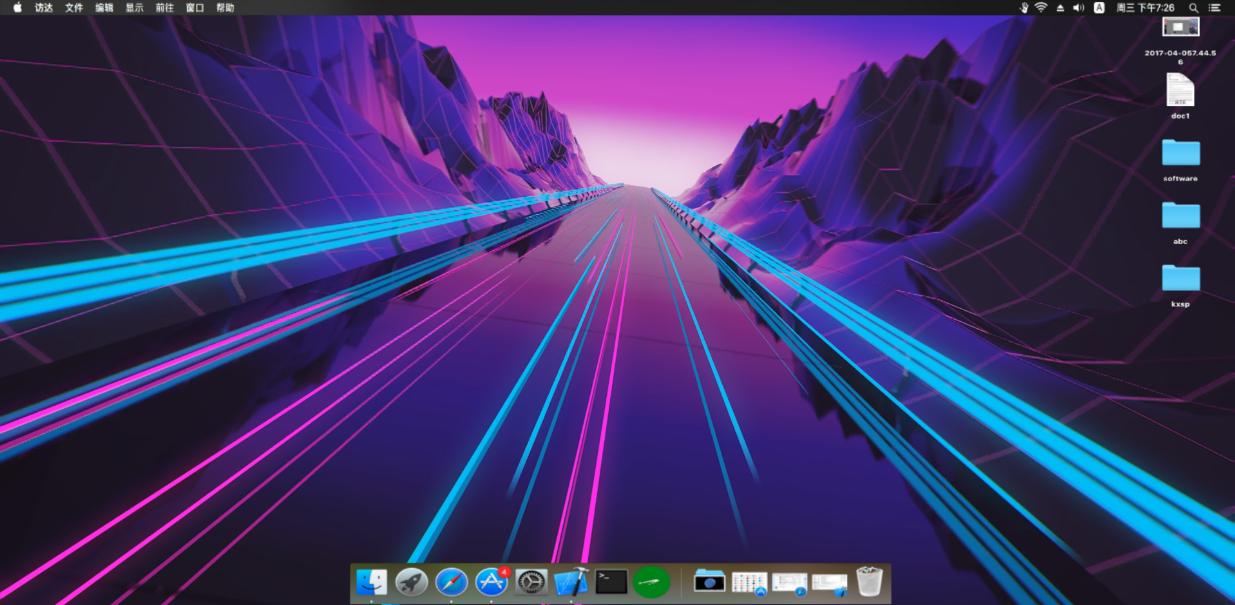The image size is (1235, 605).
Task: Open the input source A menu
Action: coord(1099,7)
